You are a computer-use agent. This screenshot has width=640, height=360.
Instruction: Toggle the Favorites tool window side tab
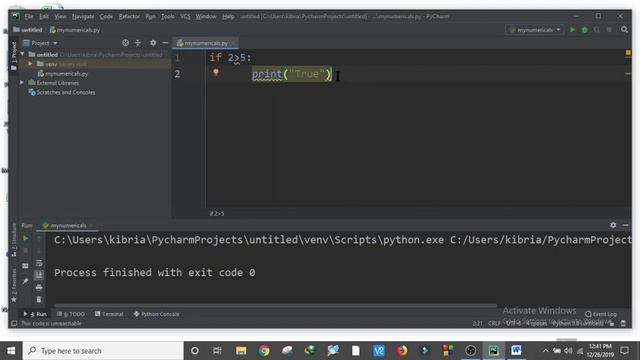tap(13, 285)
